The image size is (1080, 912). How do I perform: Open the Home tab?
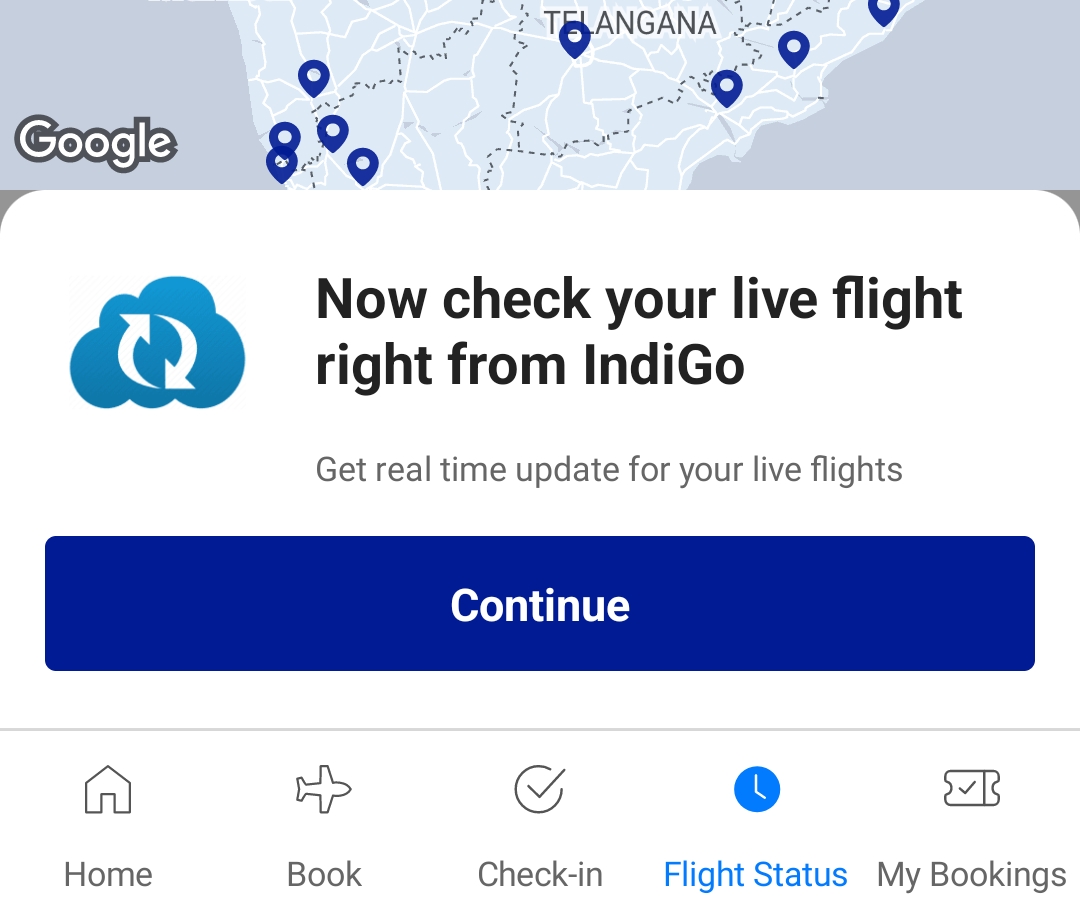point(107,874)
